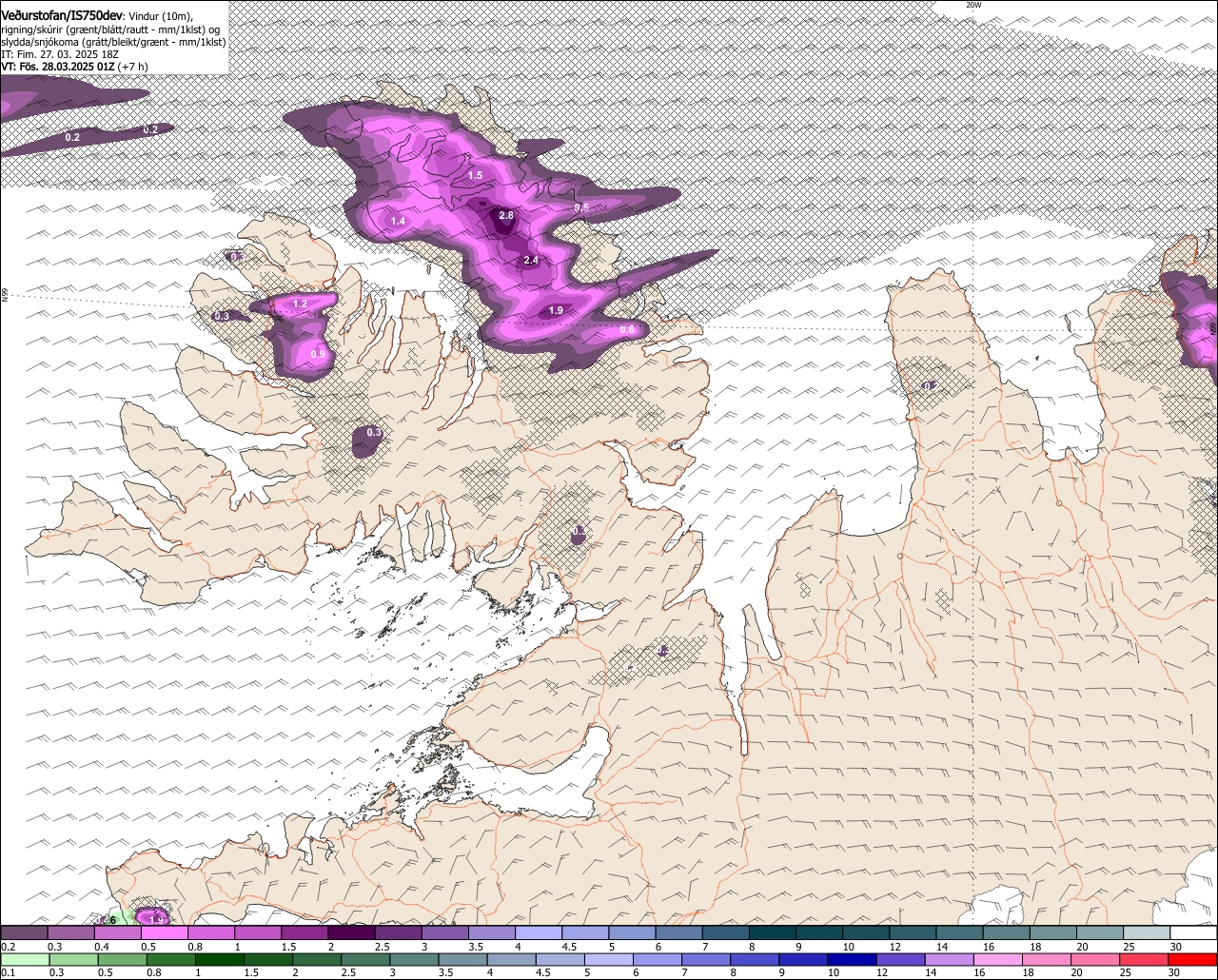Pick the magenta 1.5 snow scale swatch

[x=304, y=933]
